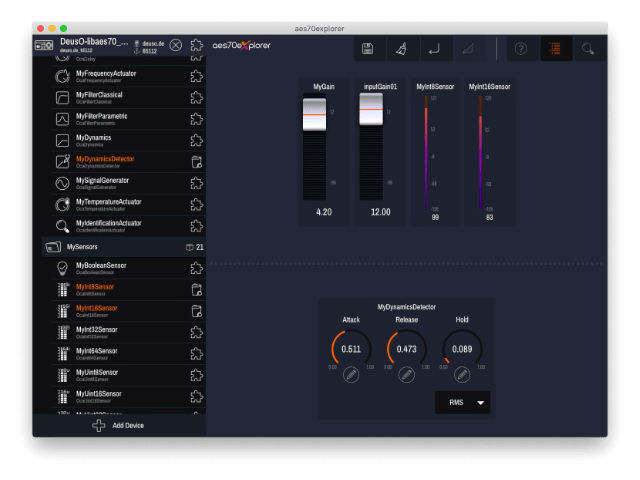Toggle MyDynamicsDetector widget icon on the right
The height and width of the screenshot is (480, 640).
pos(197,162)
